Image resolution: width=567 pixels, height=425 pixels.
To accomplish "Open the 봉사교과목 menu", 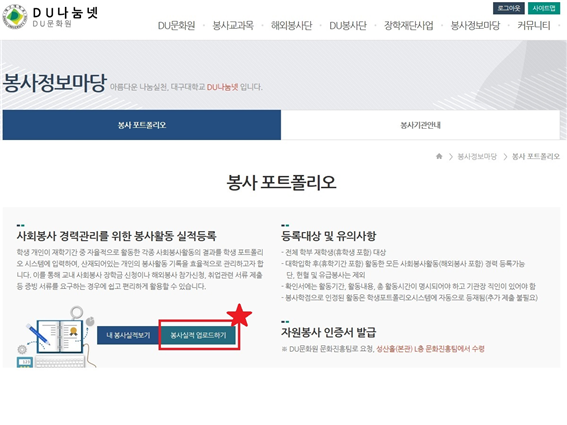I will 233,25.
